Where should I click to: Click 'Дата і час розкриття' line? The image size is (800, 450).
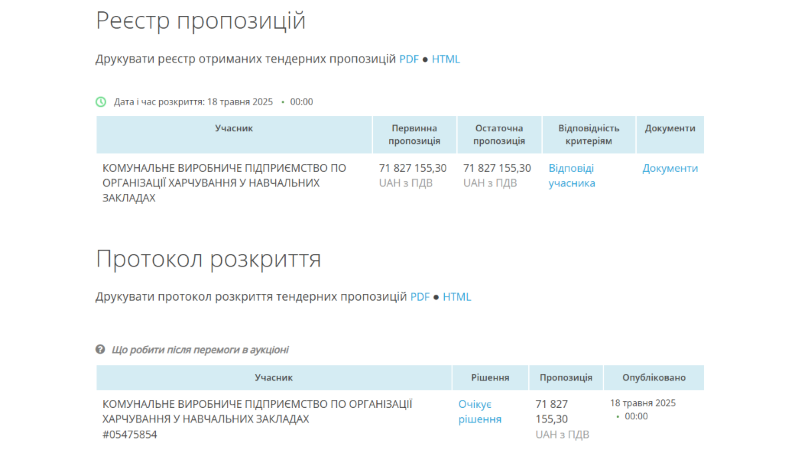tap(213, 102)
